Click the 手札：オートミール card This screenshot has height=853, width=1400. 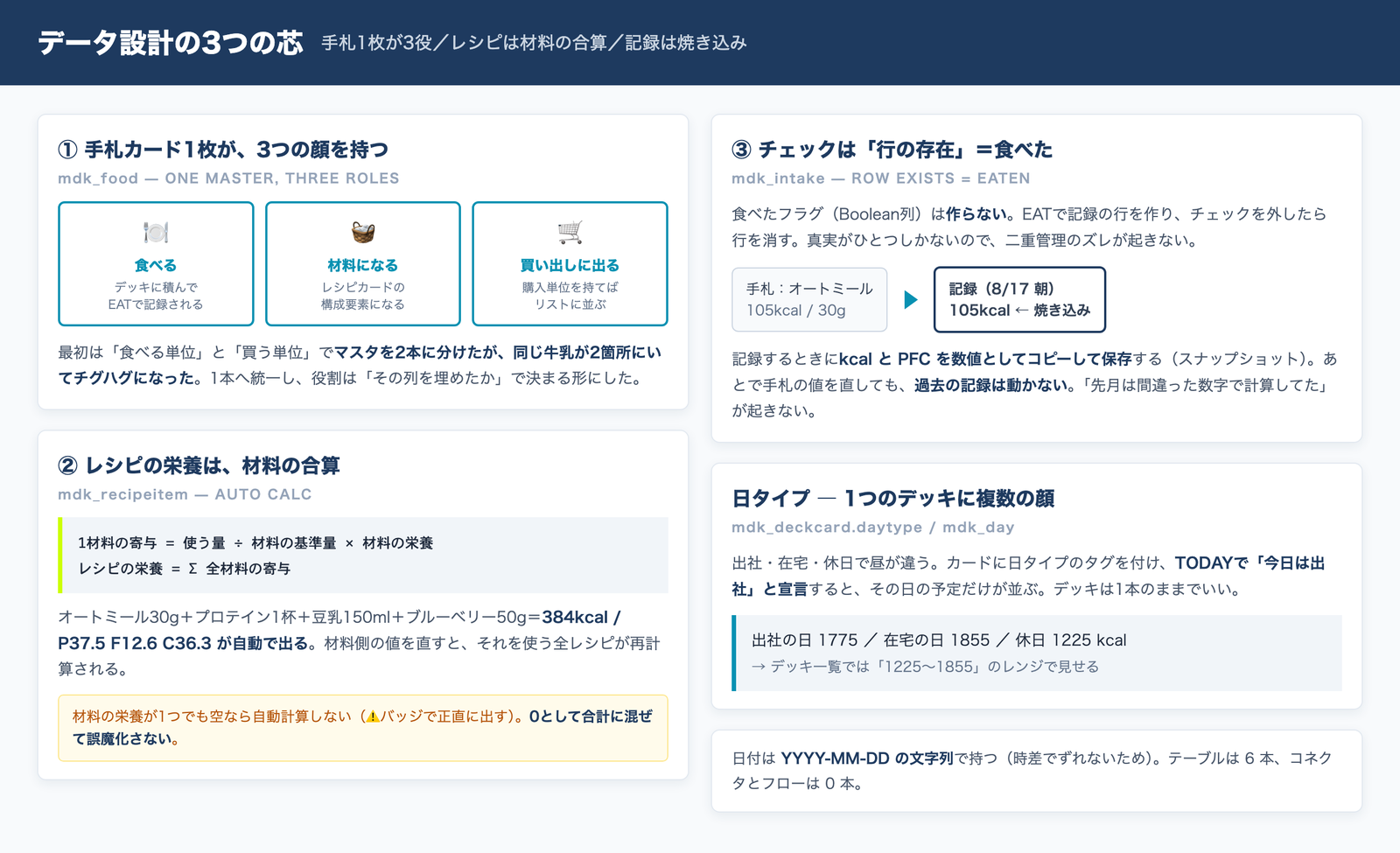pyautogui.click(x=809, y=299)
